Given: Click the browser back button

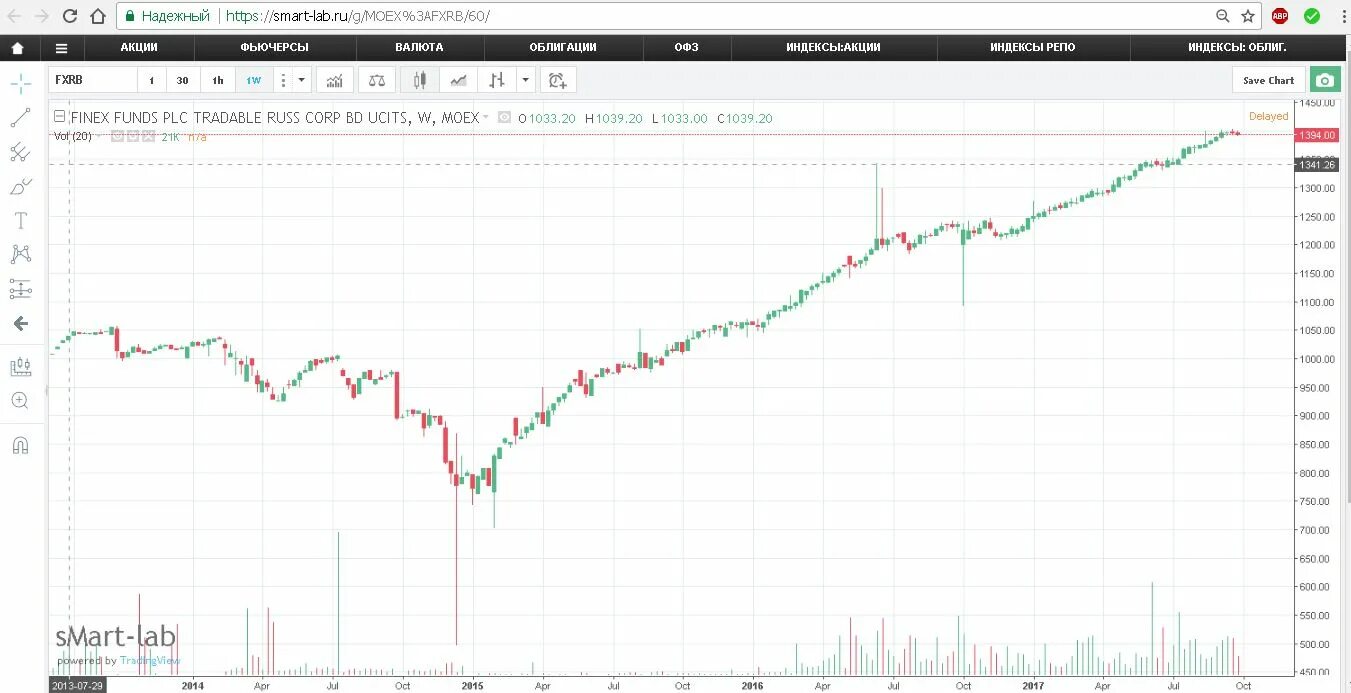Looking at the screenshot, I should [14, 16].
